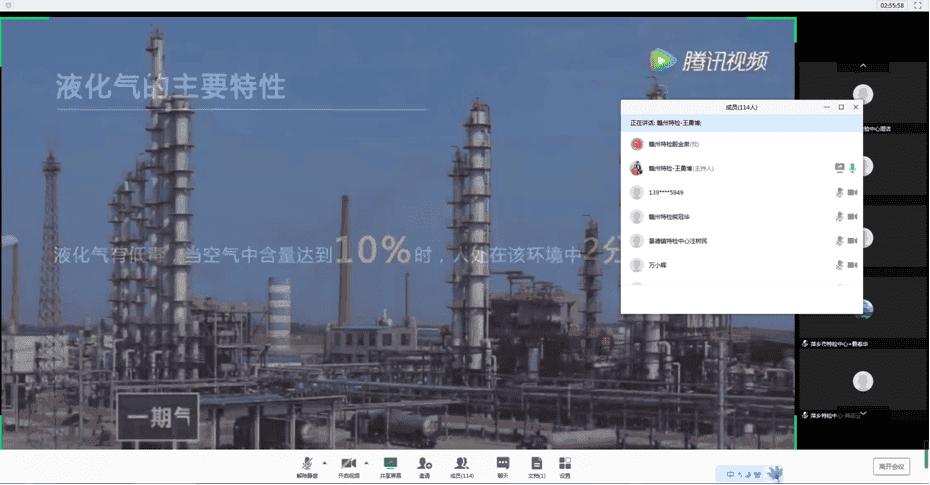Image resolution: width=930 pixels, height=485 pixels.
Task: Select the member row 景德镇特检中心汪树民
Action: [741, 241]
